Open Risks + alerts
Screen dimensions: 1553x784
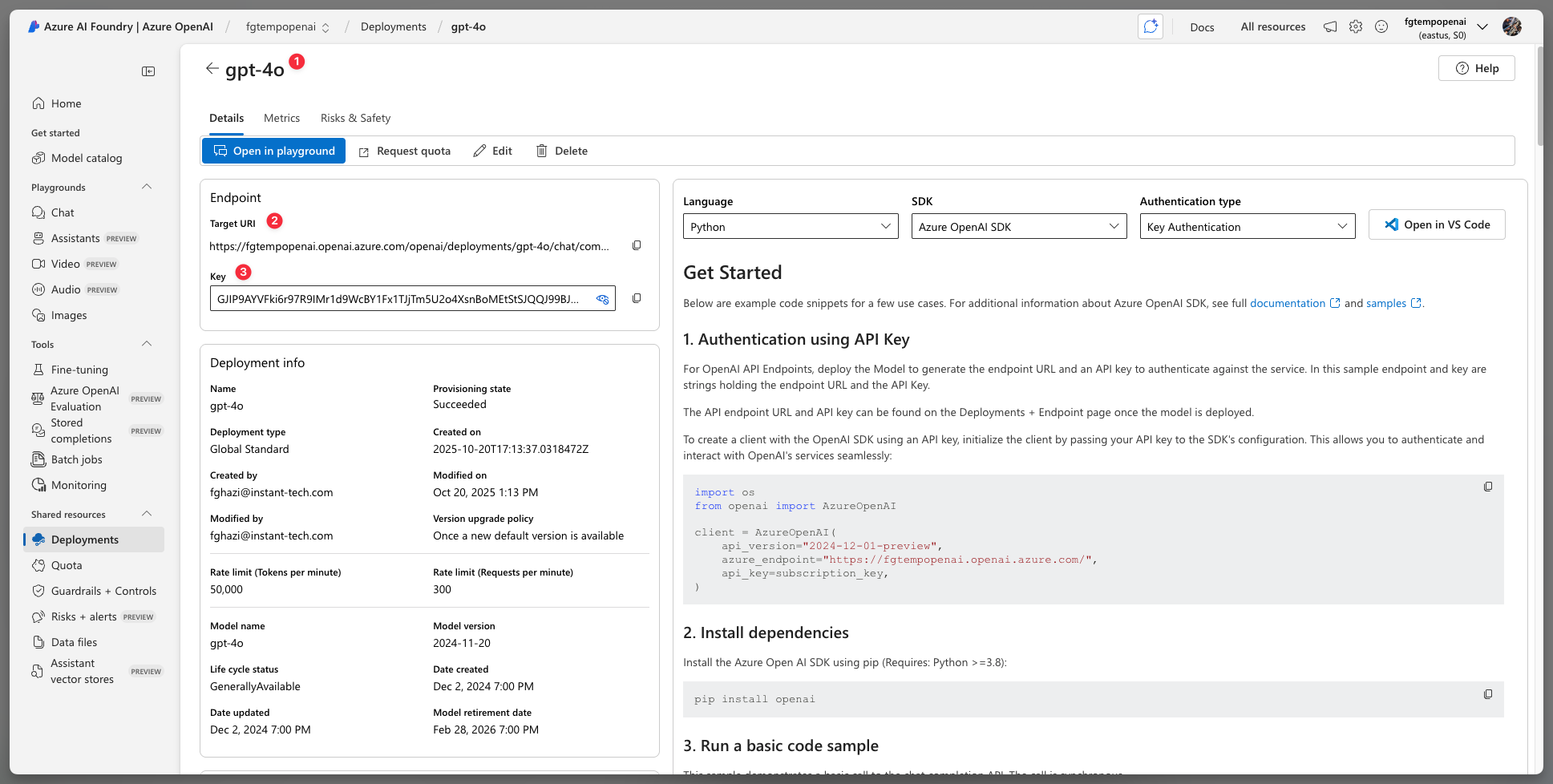94,616
